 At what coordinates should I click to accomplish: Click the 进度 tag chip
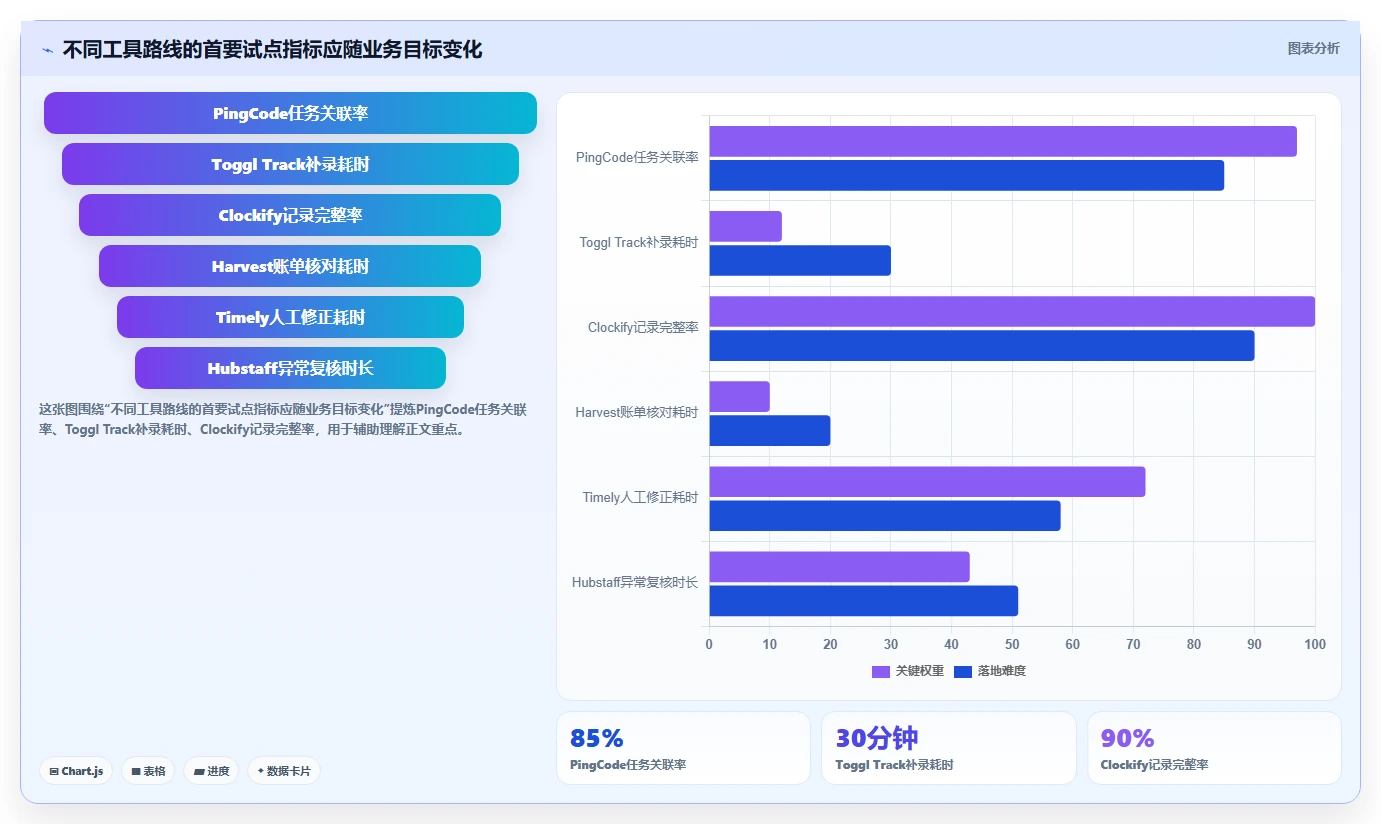(211, 771)
